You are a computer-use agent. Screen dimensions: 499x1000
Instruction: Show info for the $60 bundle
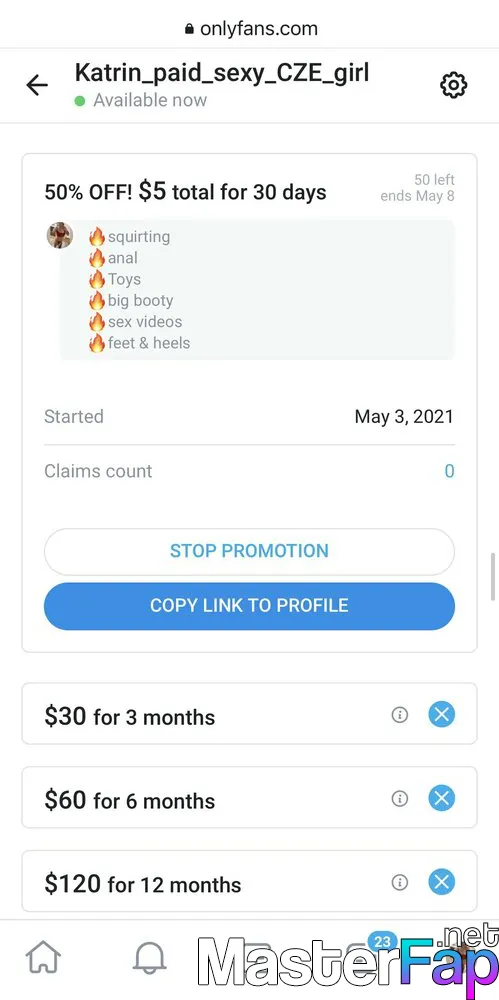coord(399,798)
